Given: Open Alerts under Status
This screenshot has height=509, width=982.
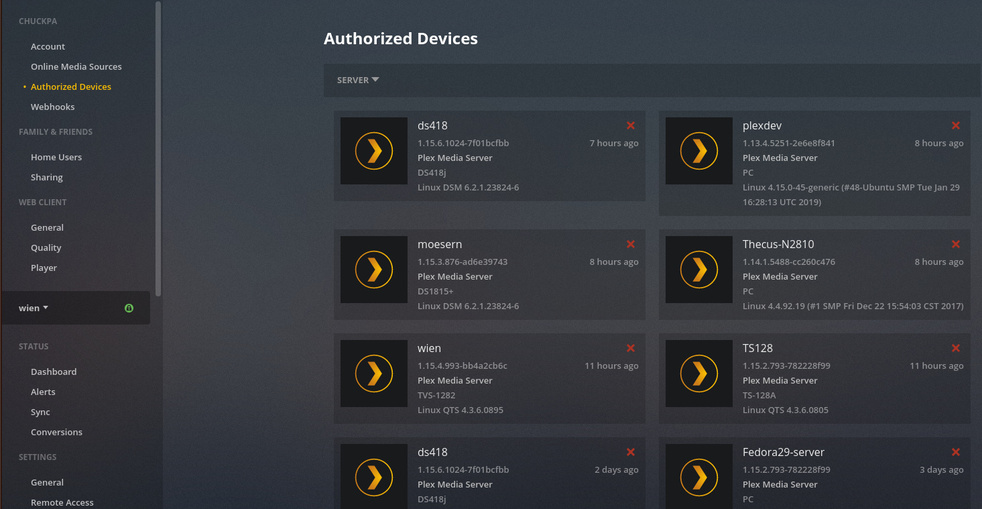Looking at the screenshot, I should 43,392.
